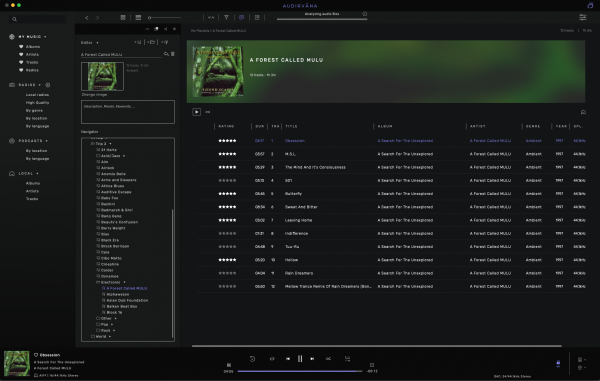Switch to list view

(x=138, y=18)
